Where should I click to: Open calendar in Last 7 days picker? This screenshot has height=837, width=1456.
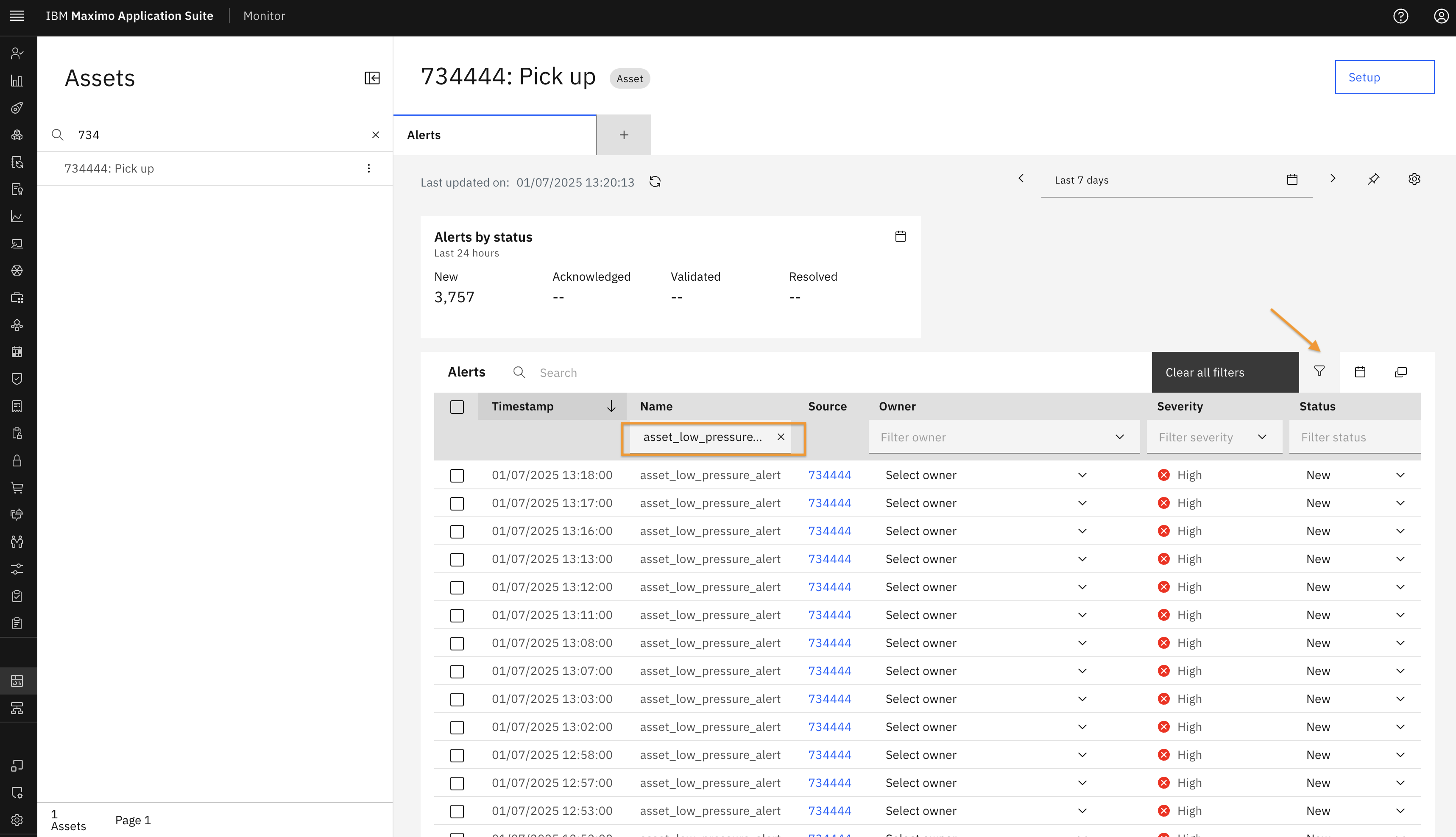[1292, 179]
